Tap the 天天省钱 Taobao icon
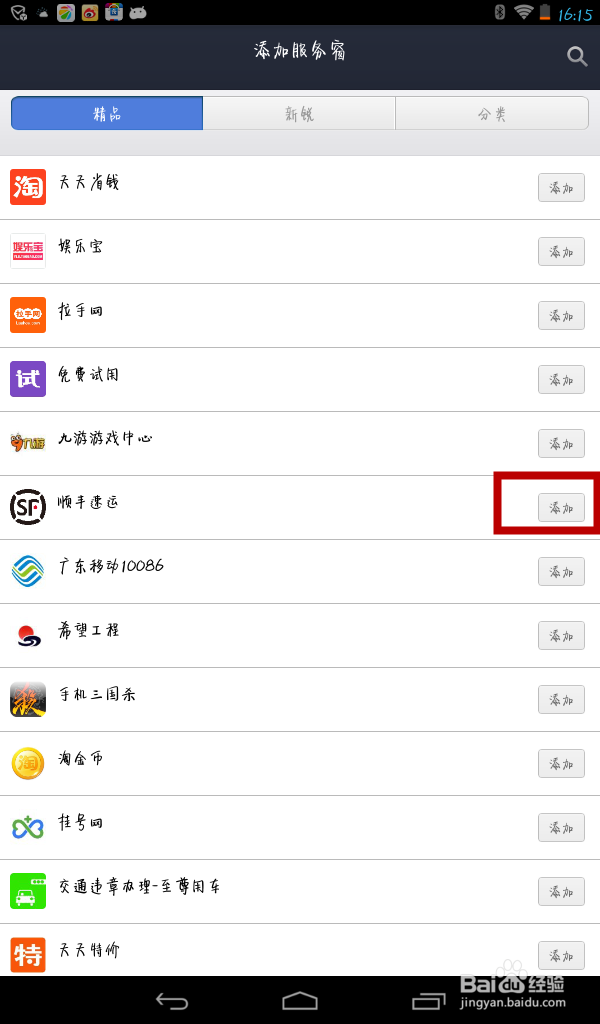Screen dimensions: 600x1024 (28, 187)
